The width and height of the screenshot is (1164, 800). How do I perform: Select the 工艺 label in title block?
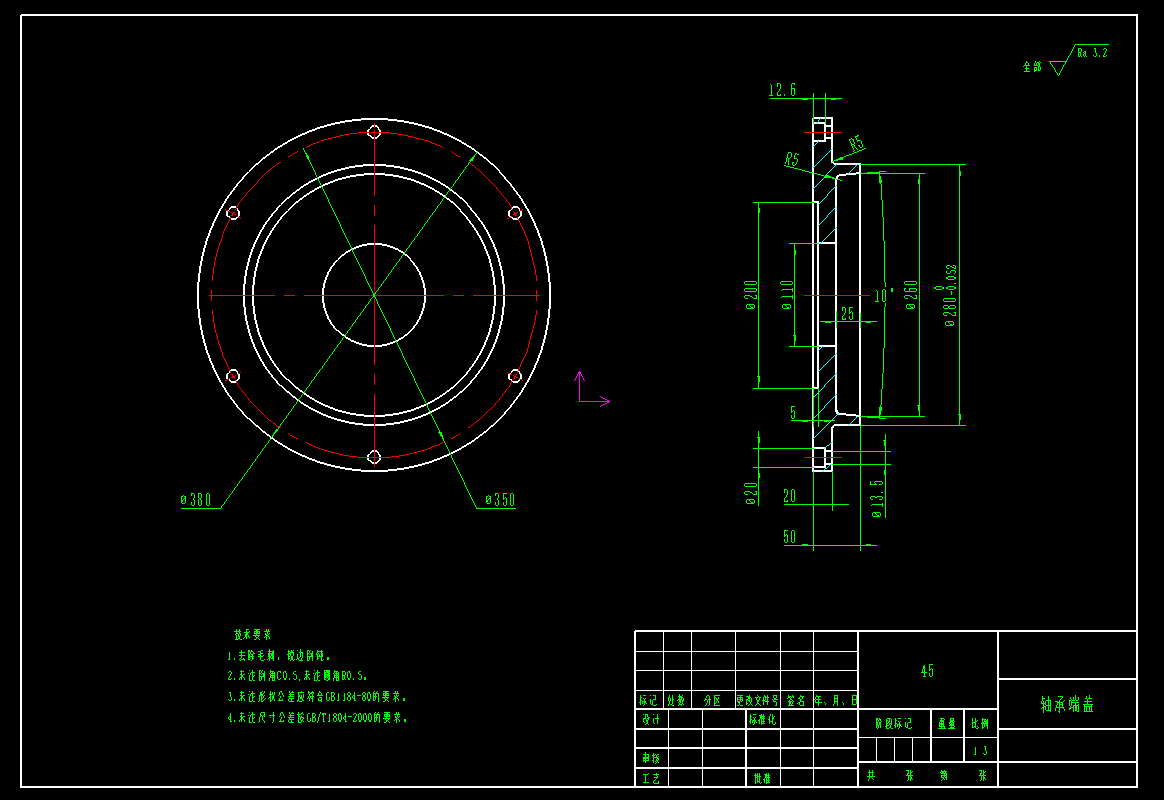tap(651, 778)
